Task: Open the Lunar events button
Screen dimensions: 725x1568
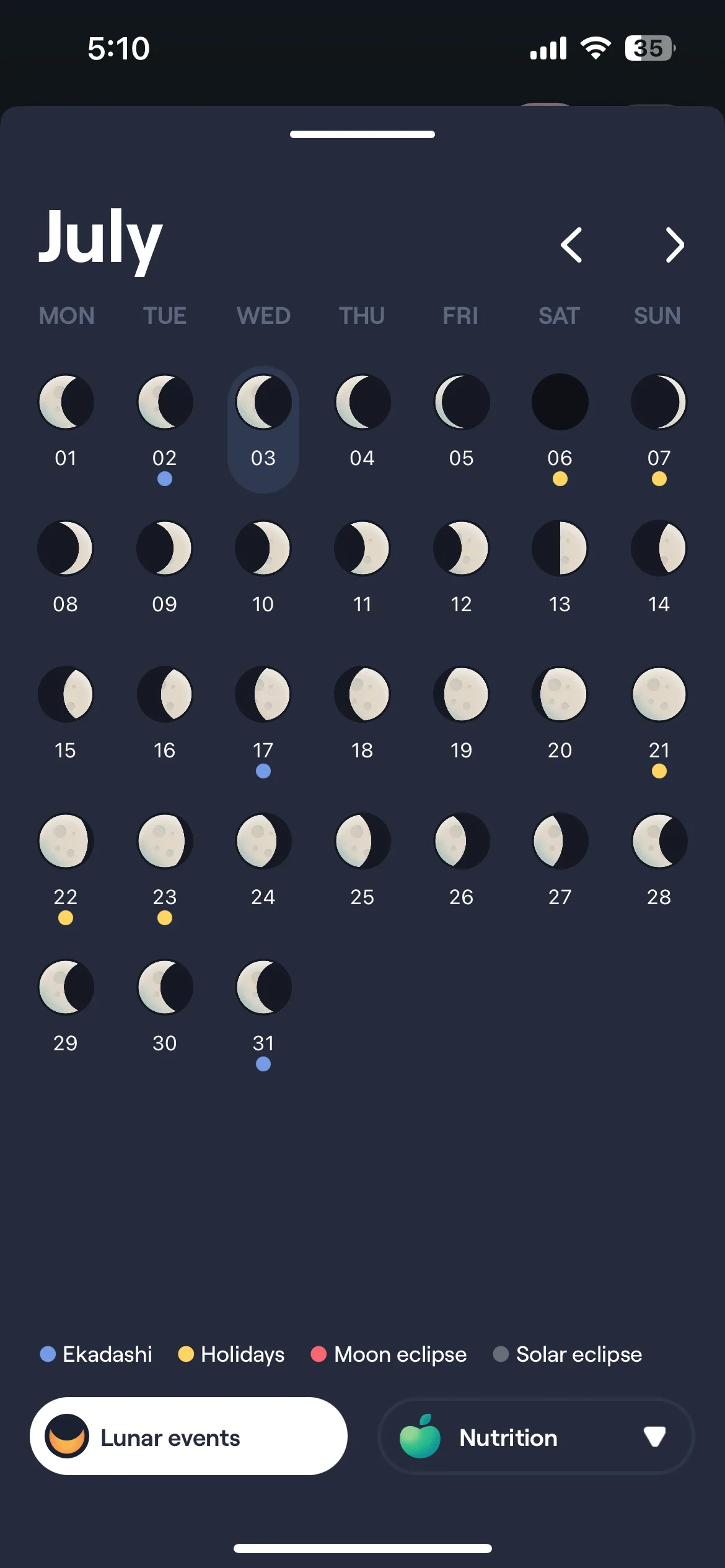Action: click(188, 1436)
